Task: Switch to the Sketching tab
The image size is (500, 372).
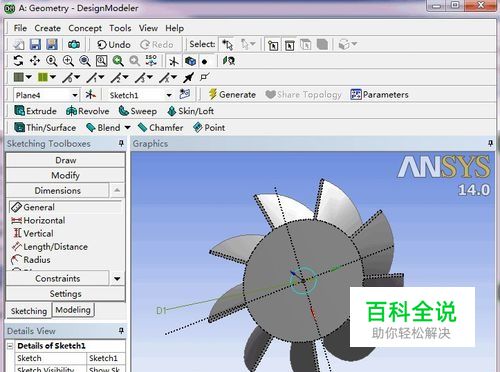Action: pos(29,311)
